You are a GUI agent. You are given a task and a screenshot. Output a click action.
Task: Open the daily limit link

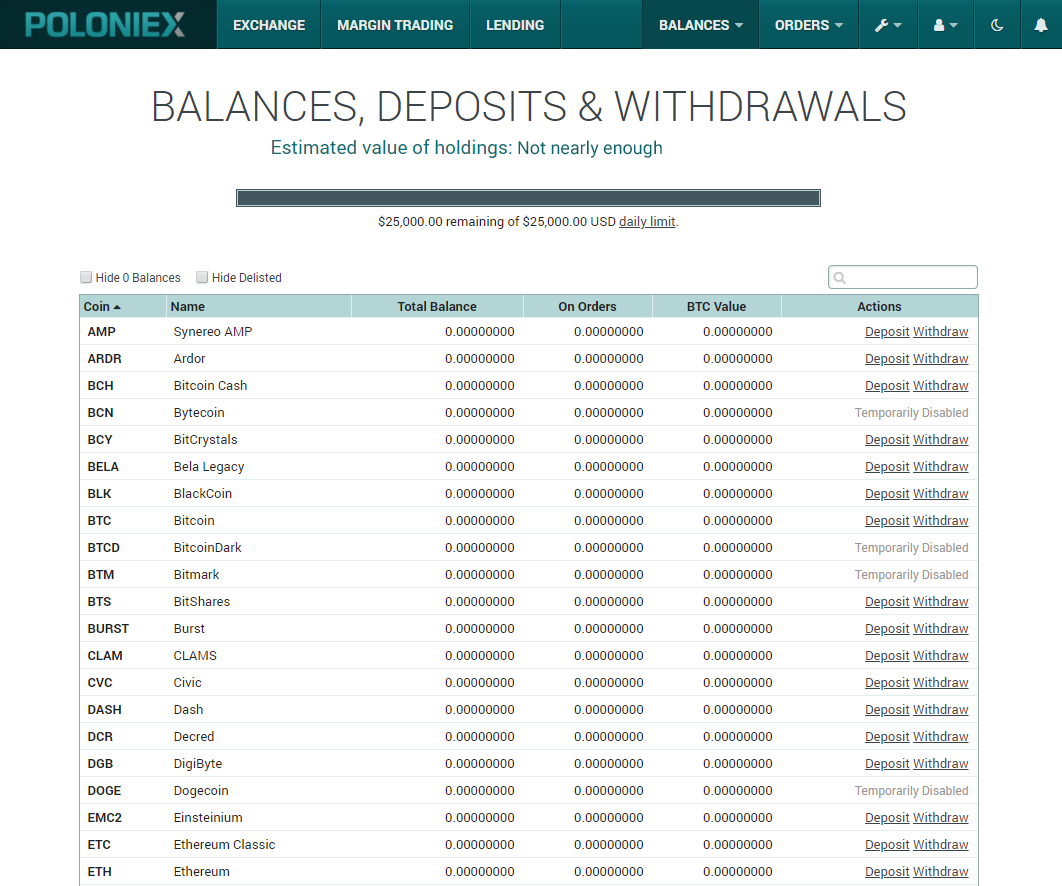click(x=647, y=222)
